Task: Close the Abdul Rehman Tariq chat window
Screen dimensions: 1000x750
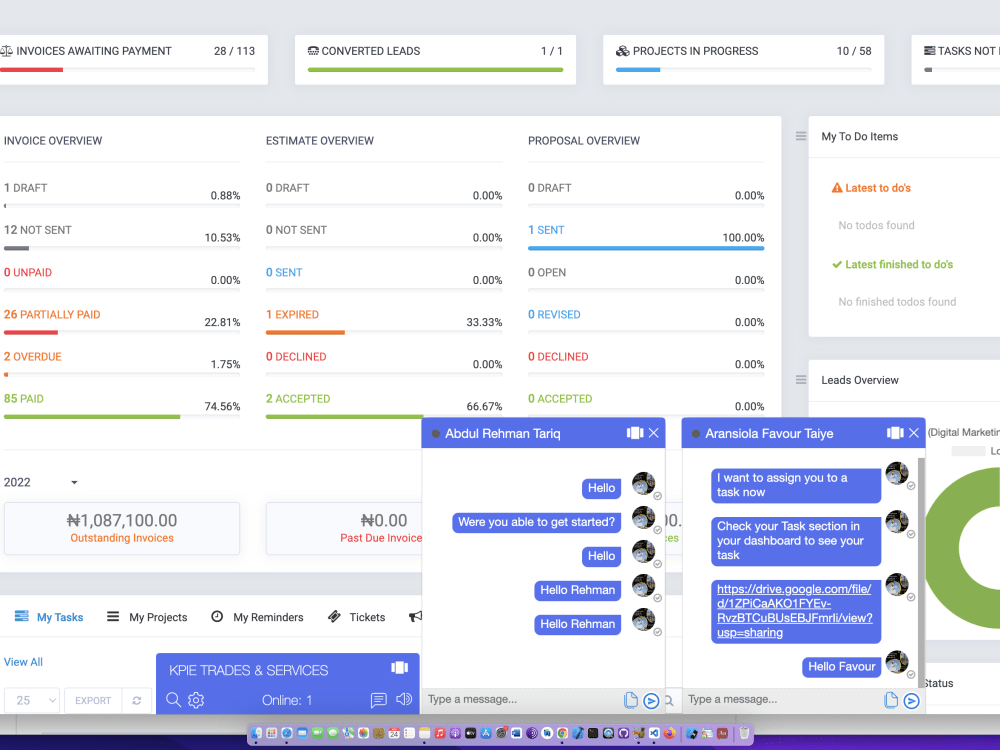Action: [x=654, y=433]
